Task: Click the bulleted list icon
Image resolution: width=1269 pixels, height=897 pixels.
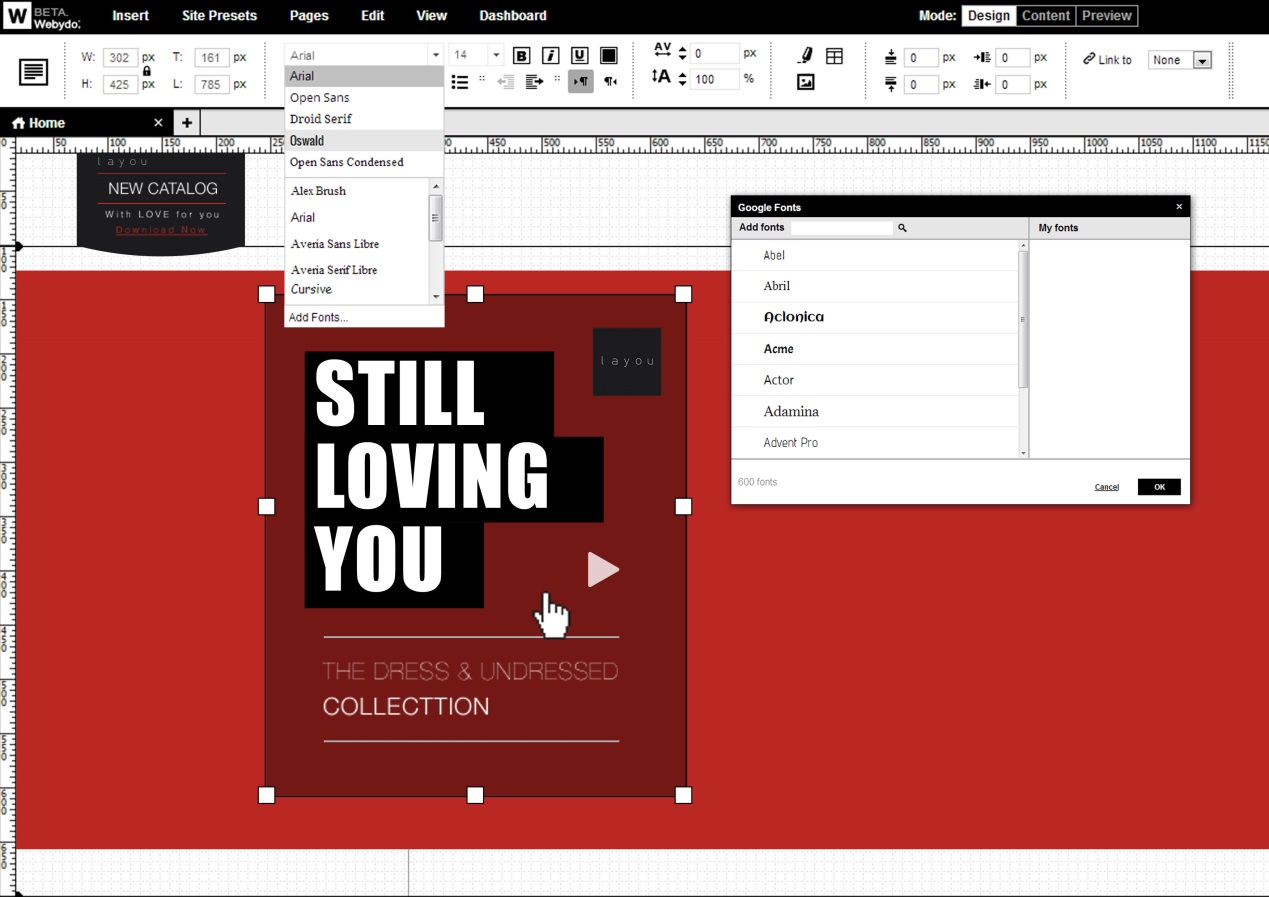Action: (x=460, y=82)
